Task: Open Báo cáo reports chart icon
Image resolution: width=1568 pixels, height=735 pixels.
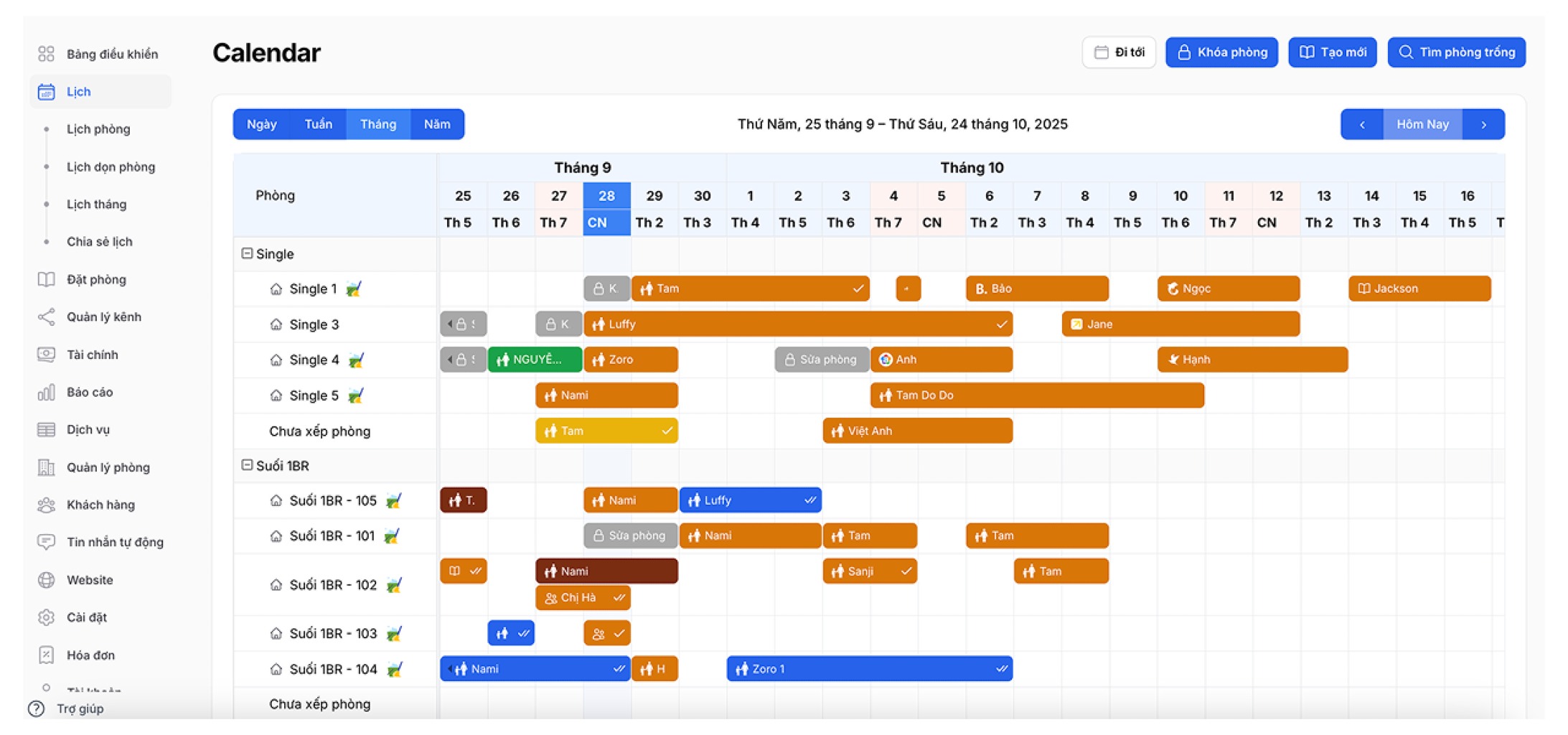Action: (x=46, y=392)
